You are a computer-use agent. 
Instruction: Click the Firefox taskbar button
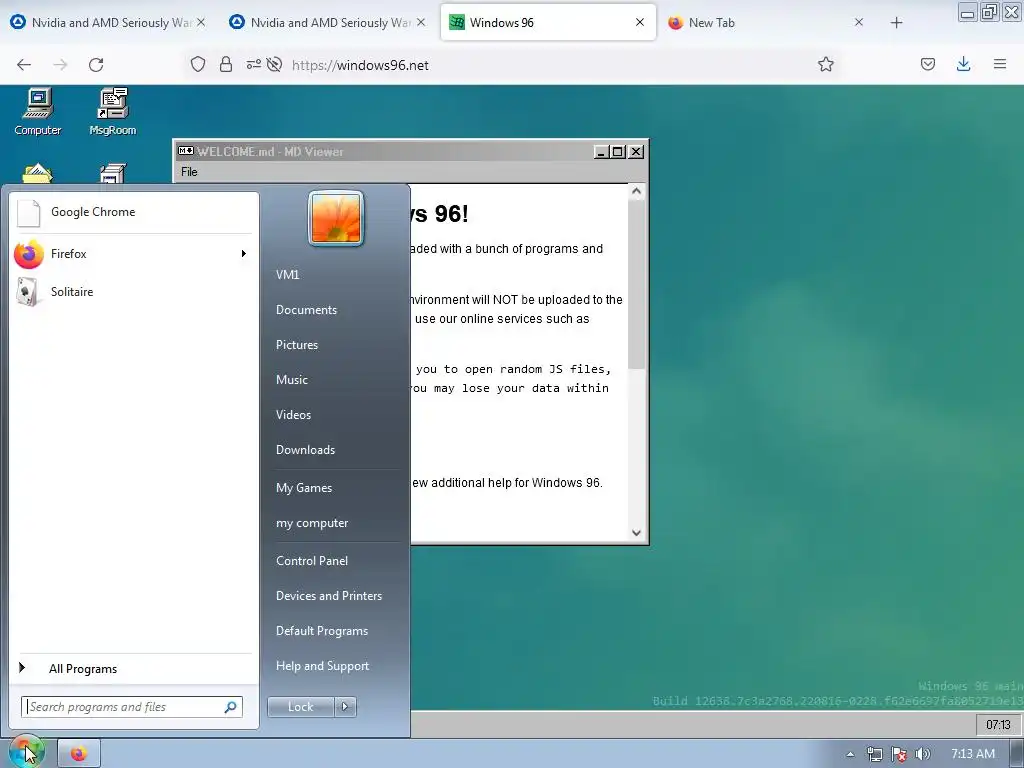click(x=79, y=754)
